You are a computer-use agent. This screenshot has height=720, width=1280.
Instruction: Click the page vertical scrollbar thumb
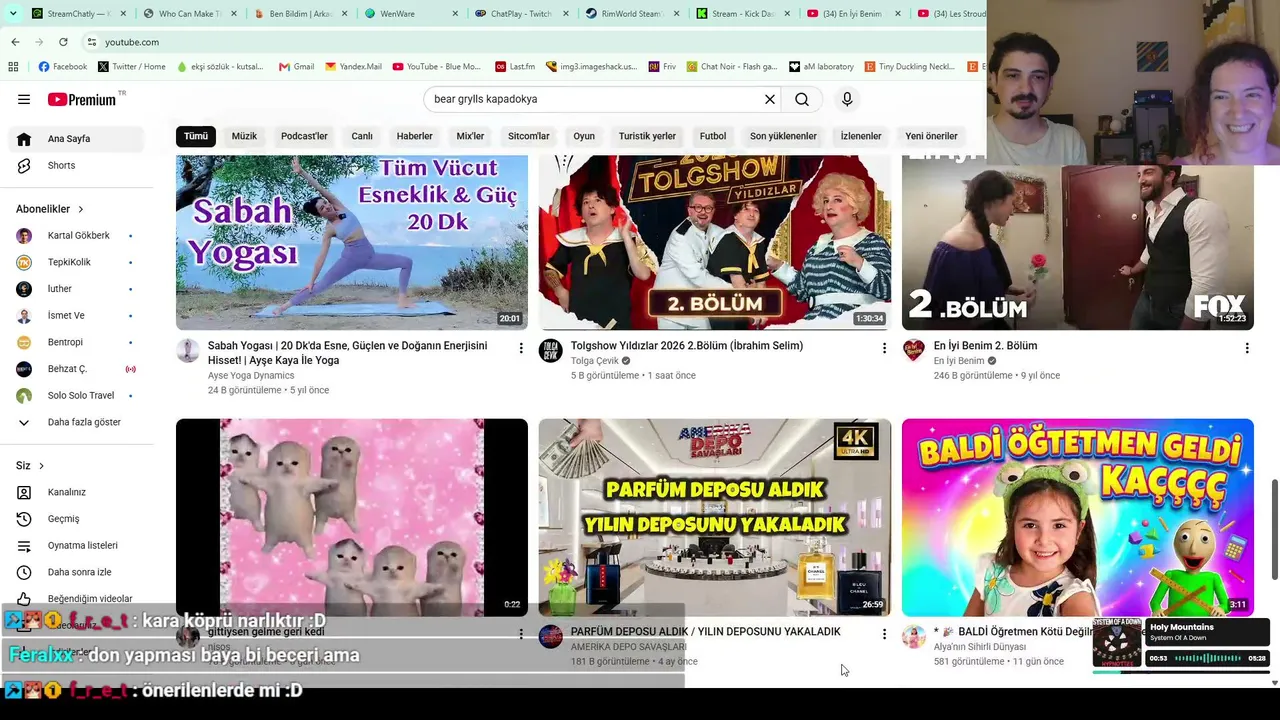point(1274,528)
